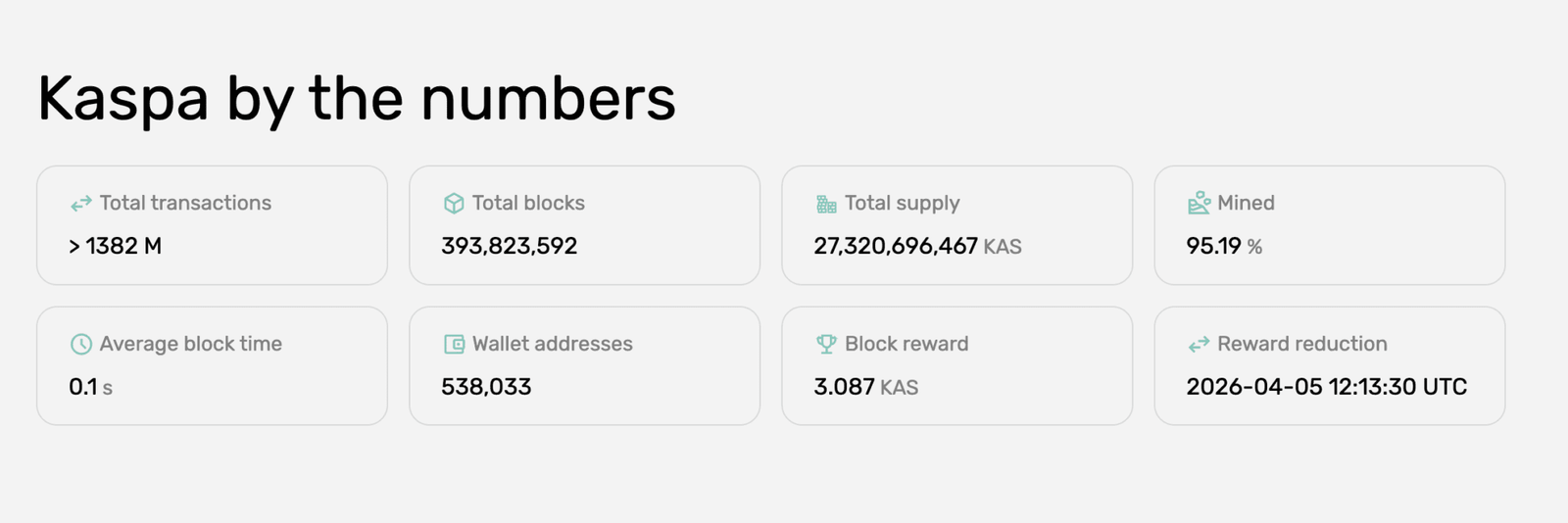The image size is (1568, 523).
Task: Click the total supply value 27,320,696,467
Action: click(x=895, y=246)
